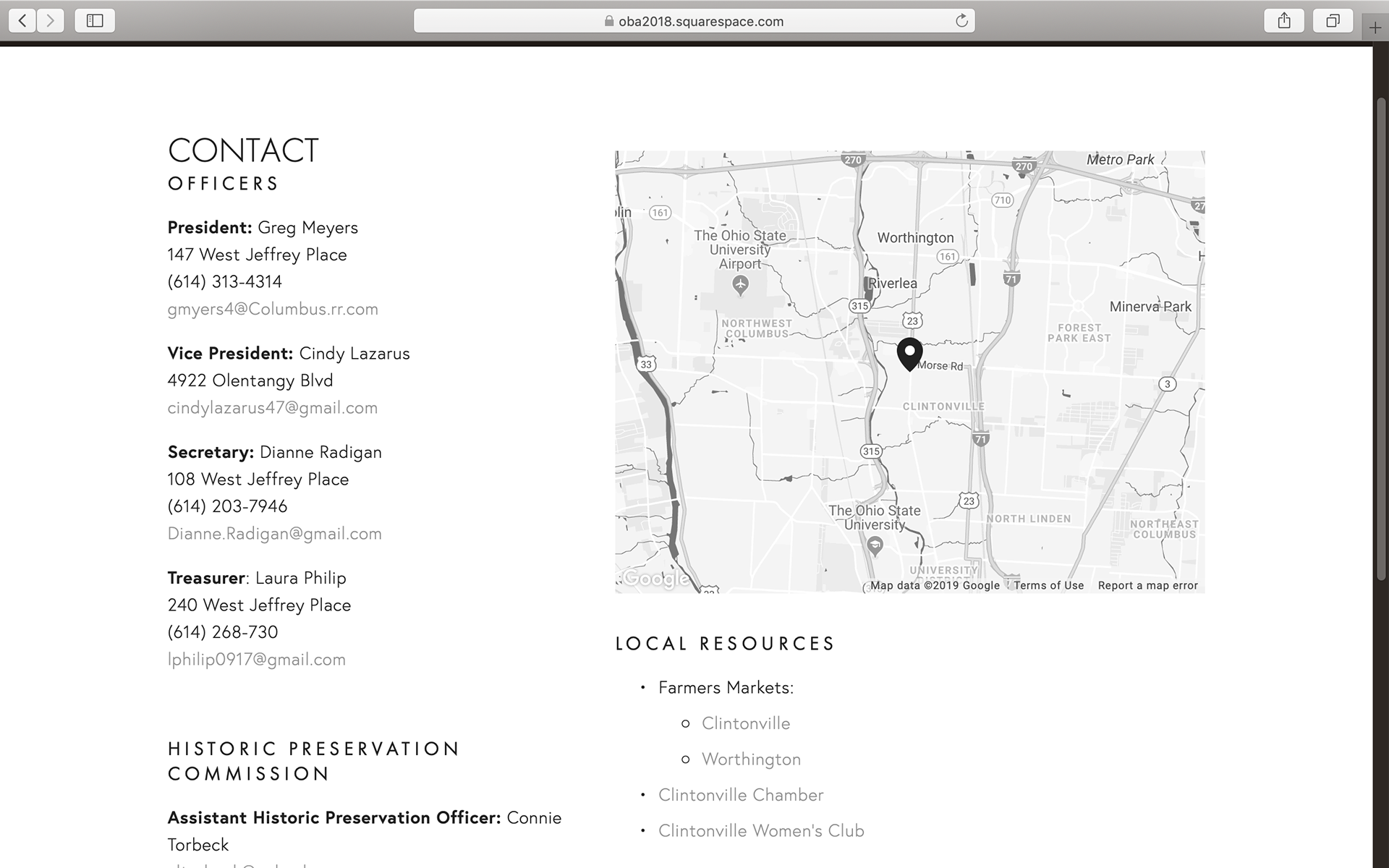Open the Share menu icon
The image size is (1389, 868).
[x=1284, y=21]
